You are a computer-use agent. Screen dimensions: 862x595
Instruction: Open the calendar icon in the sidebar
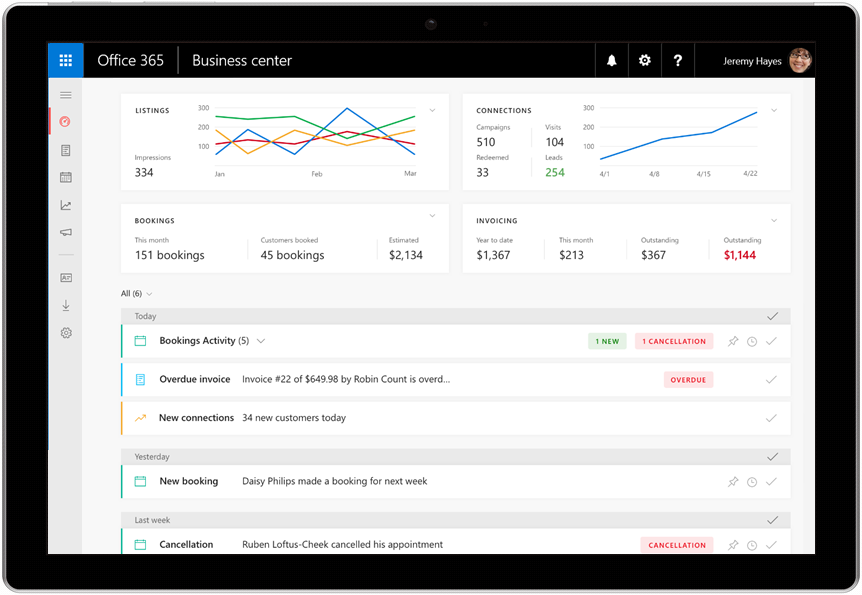66,177
